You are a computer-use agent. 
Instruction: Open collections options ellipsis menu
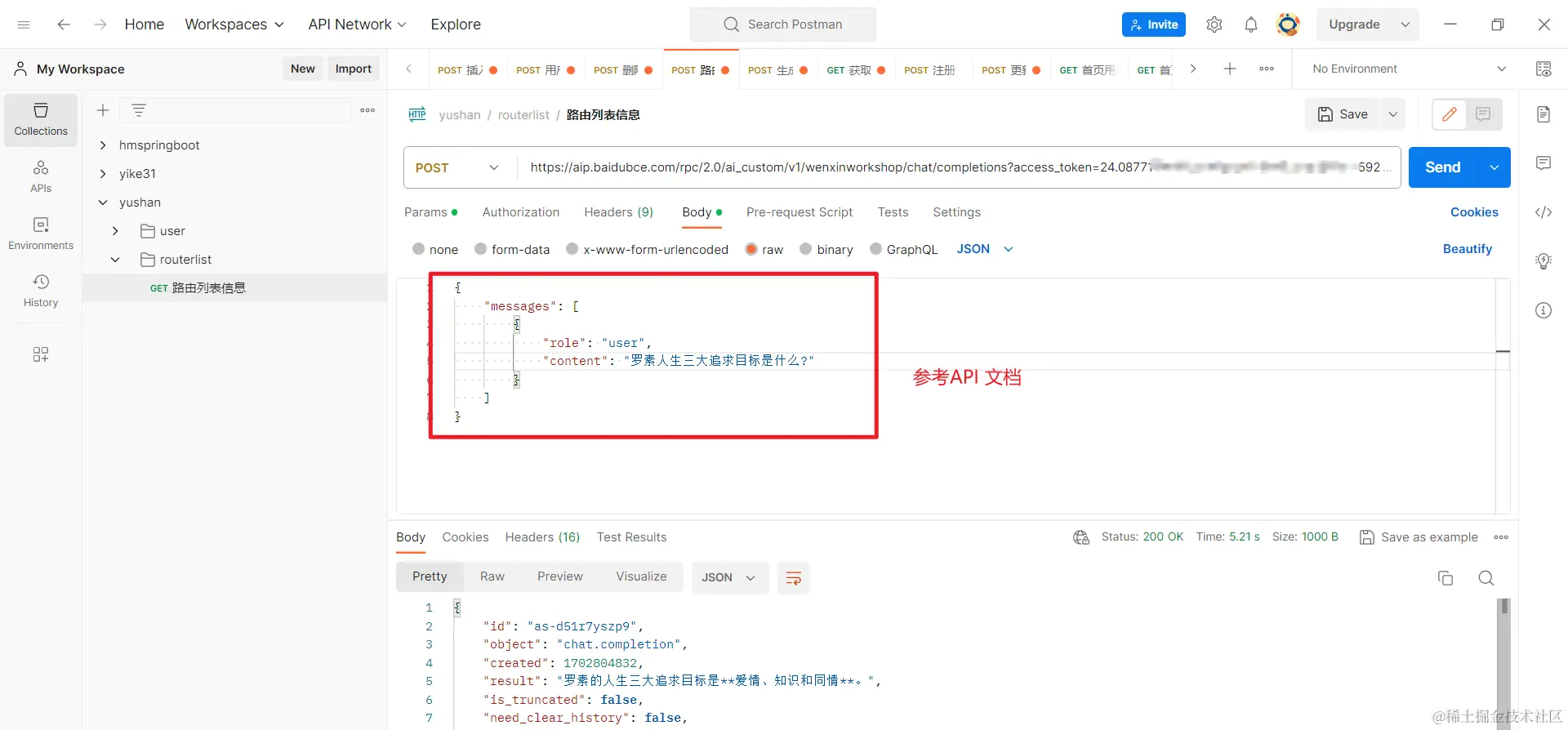pyautogui.click(x=367, y=110)
